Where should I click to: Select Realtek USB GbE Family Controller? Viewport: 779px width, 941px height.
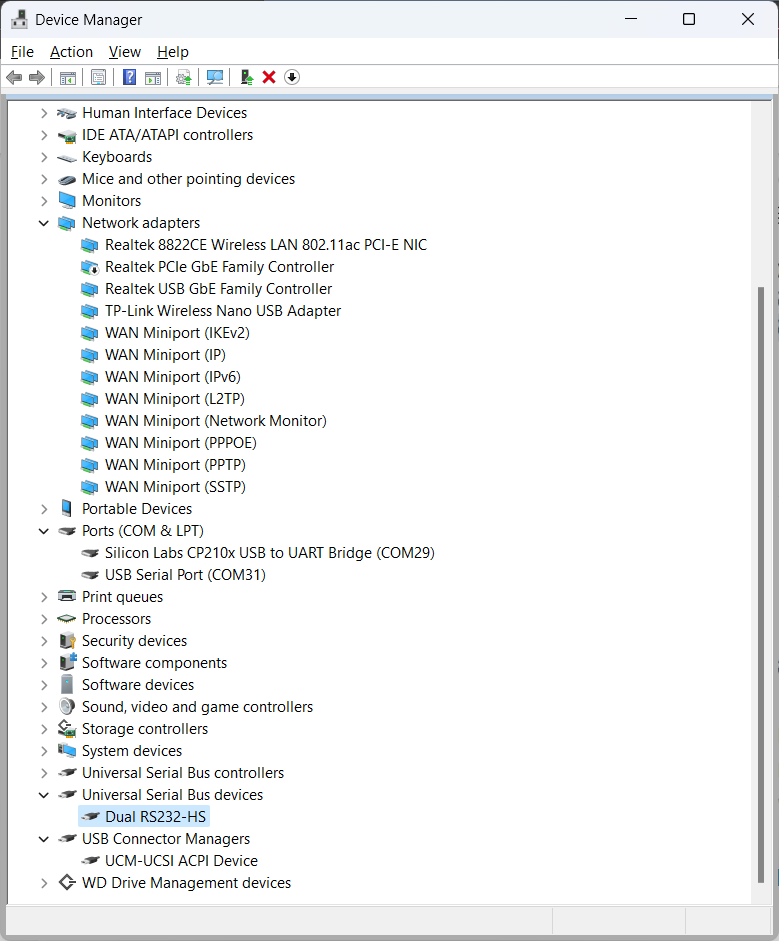218,289
